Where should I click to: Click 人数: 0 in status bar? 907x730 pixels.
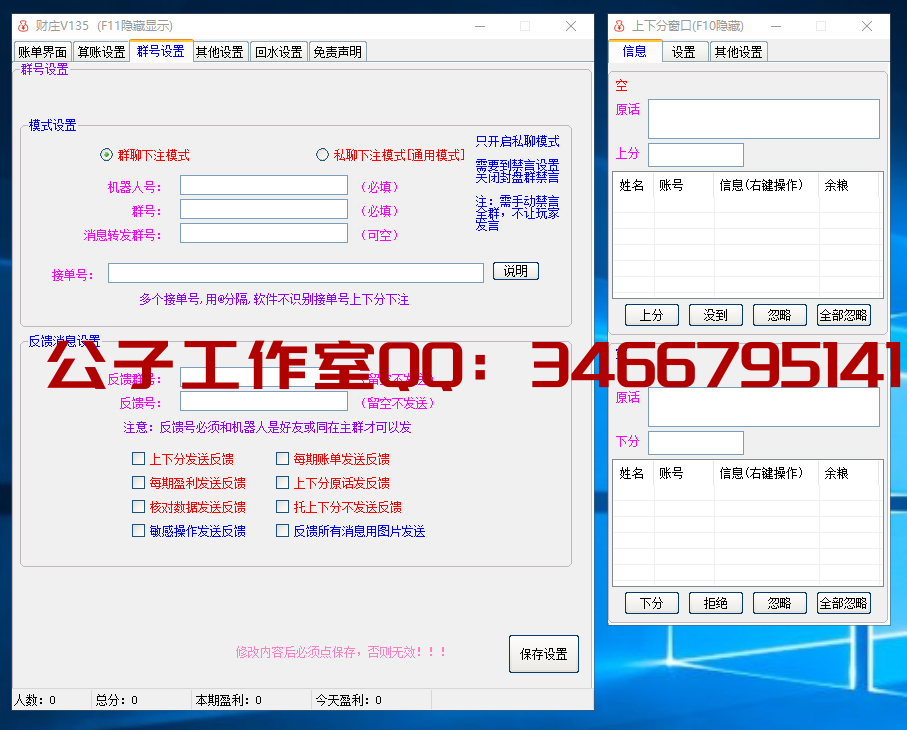[x=35, y=700]
